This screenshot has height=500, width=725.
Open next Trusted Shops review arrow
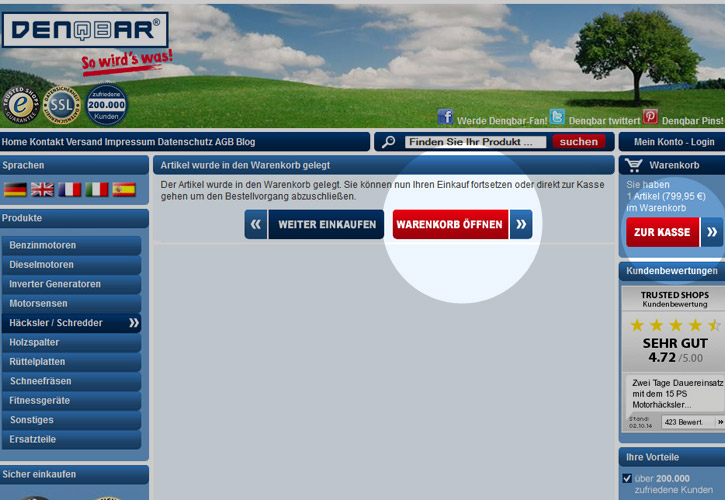[x=718, y=422]
